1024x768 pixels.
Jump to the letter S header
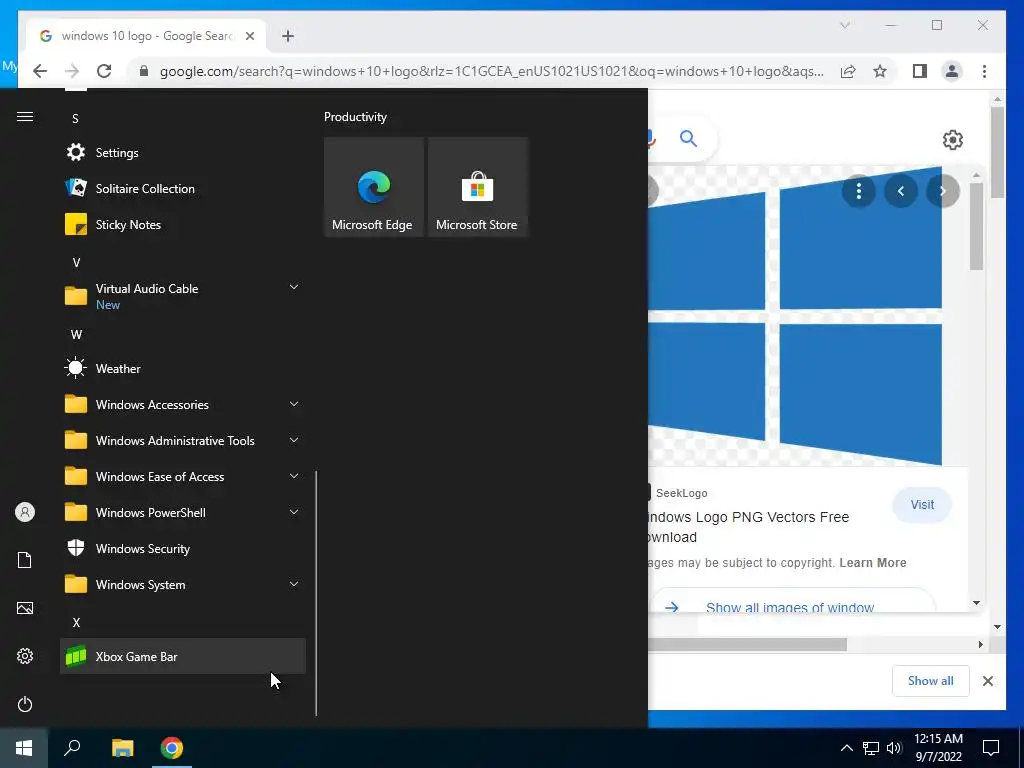[x=76, y=119]
